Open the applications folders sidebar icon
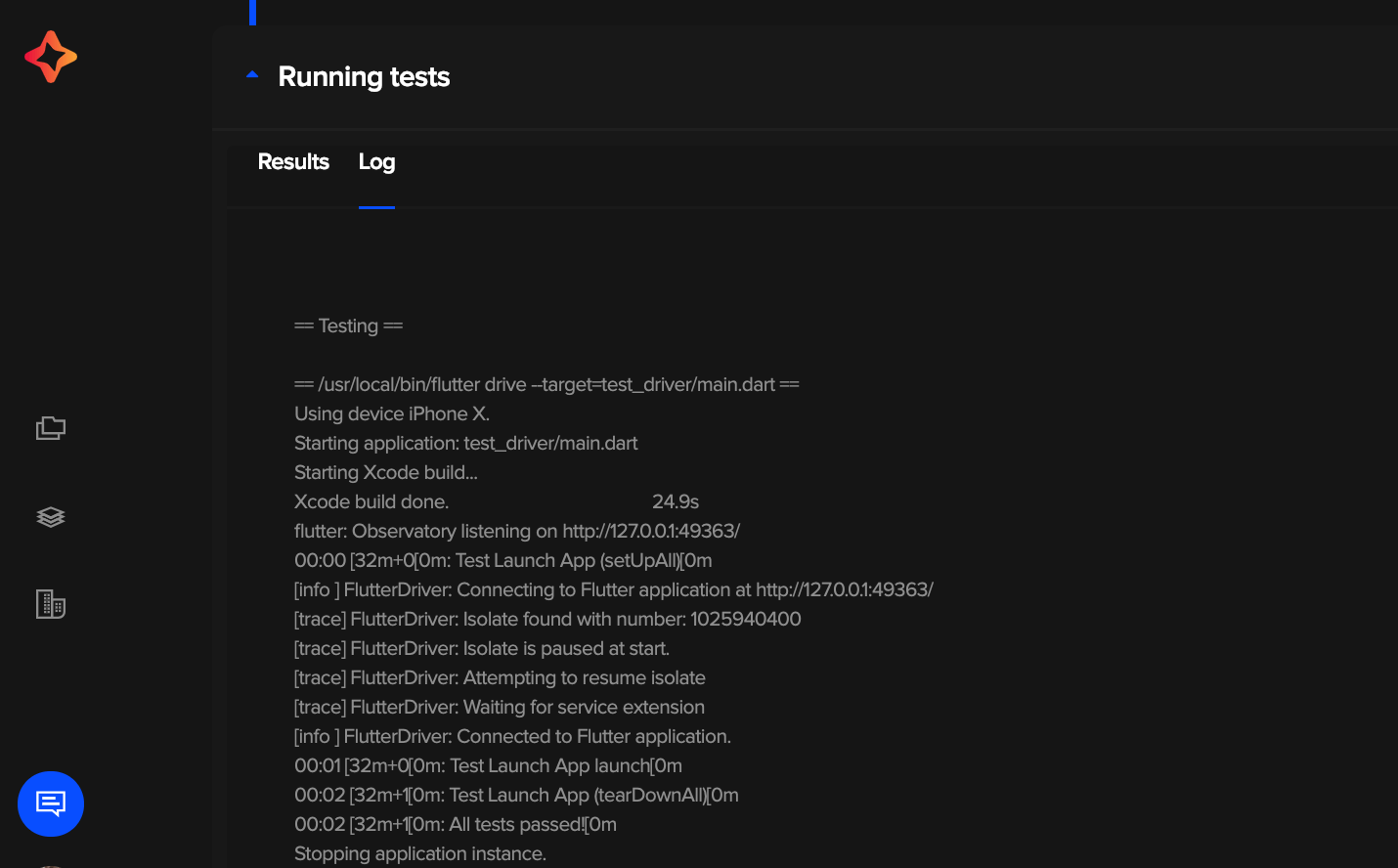This screenshot has height=868, width=1398. [x=51, y=428]
